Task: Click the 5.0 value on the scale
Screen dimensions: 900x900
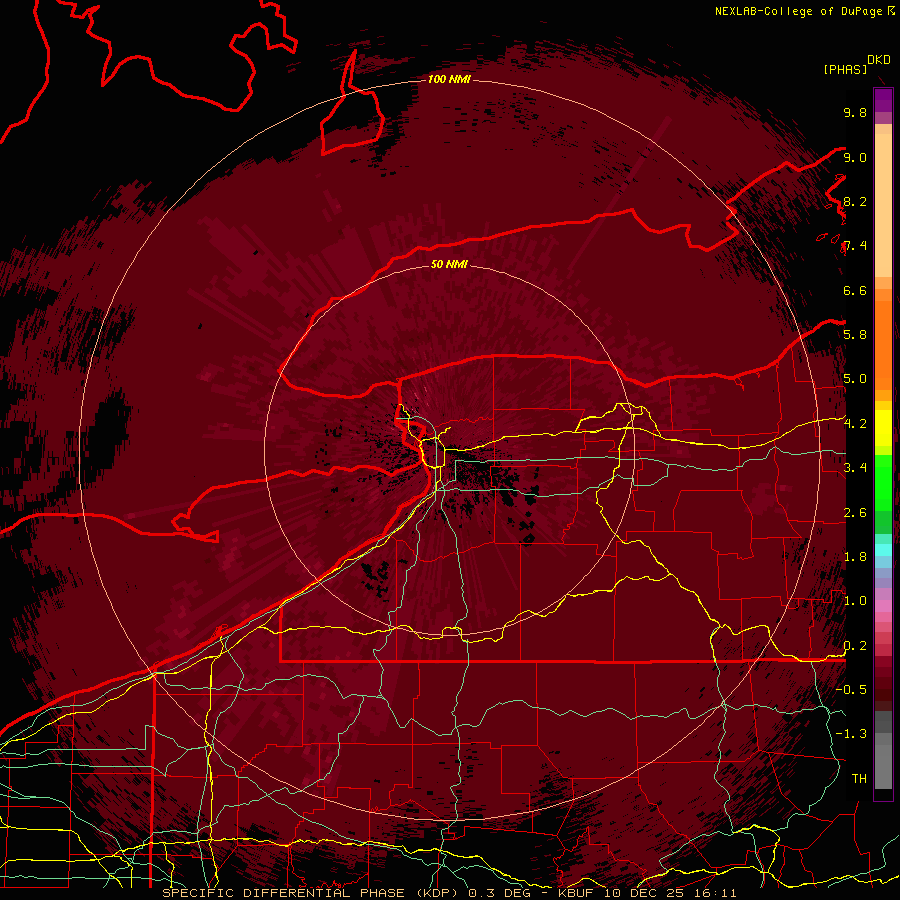Action: (x=855, y=379)
